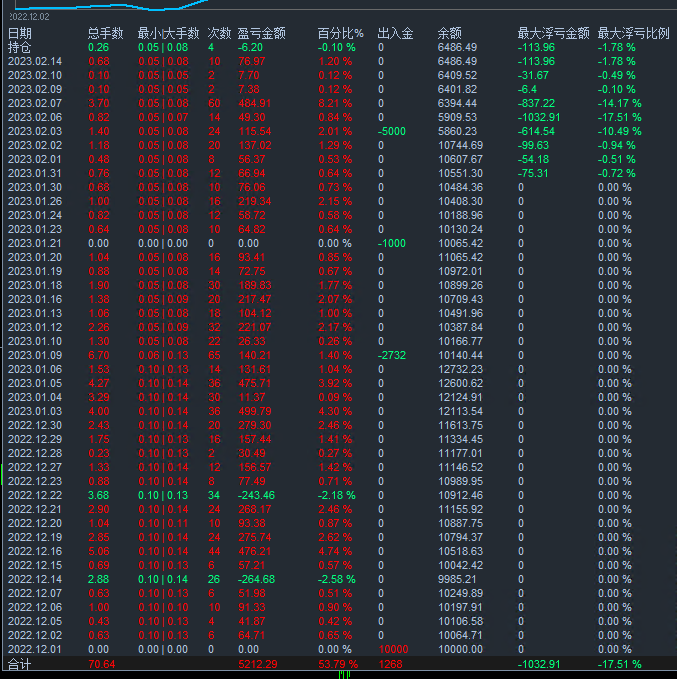Click the -6.20 open position loss

click(x=250, y=47)
